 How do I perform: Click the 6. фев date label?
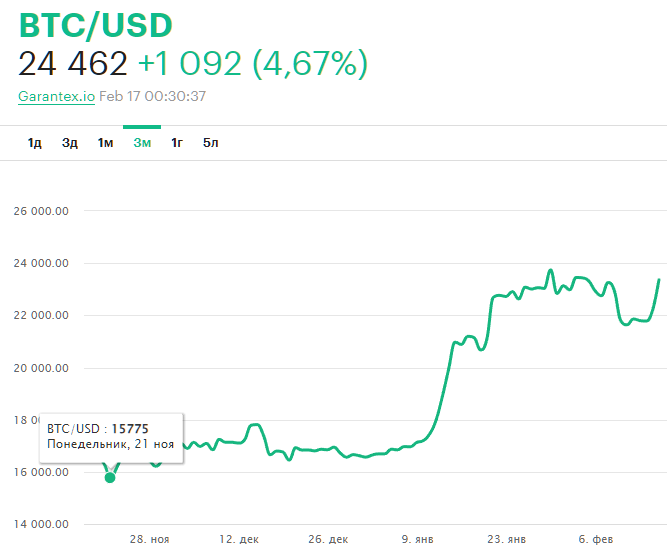click(596, 539)
